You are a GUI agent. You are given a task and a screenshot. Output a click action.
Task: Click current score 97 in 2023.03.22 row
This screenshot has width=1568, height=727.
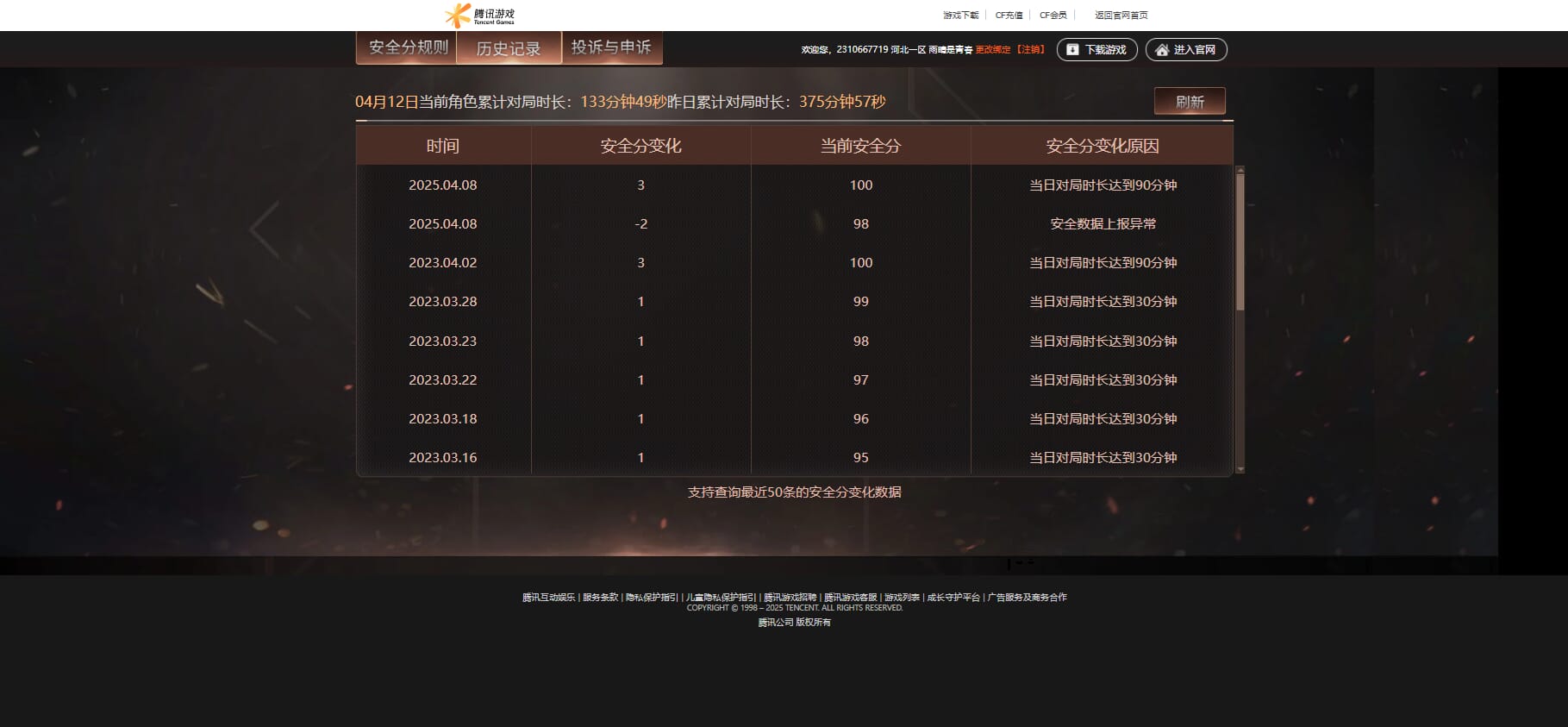[861, 380]
